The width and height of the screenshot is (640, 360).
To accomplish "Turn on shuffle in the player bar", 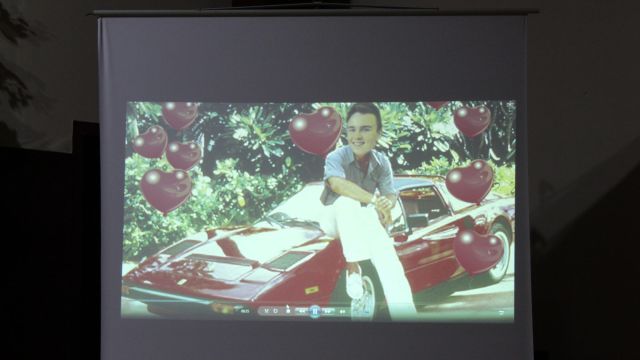I will coord(267,311).
